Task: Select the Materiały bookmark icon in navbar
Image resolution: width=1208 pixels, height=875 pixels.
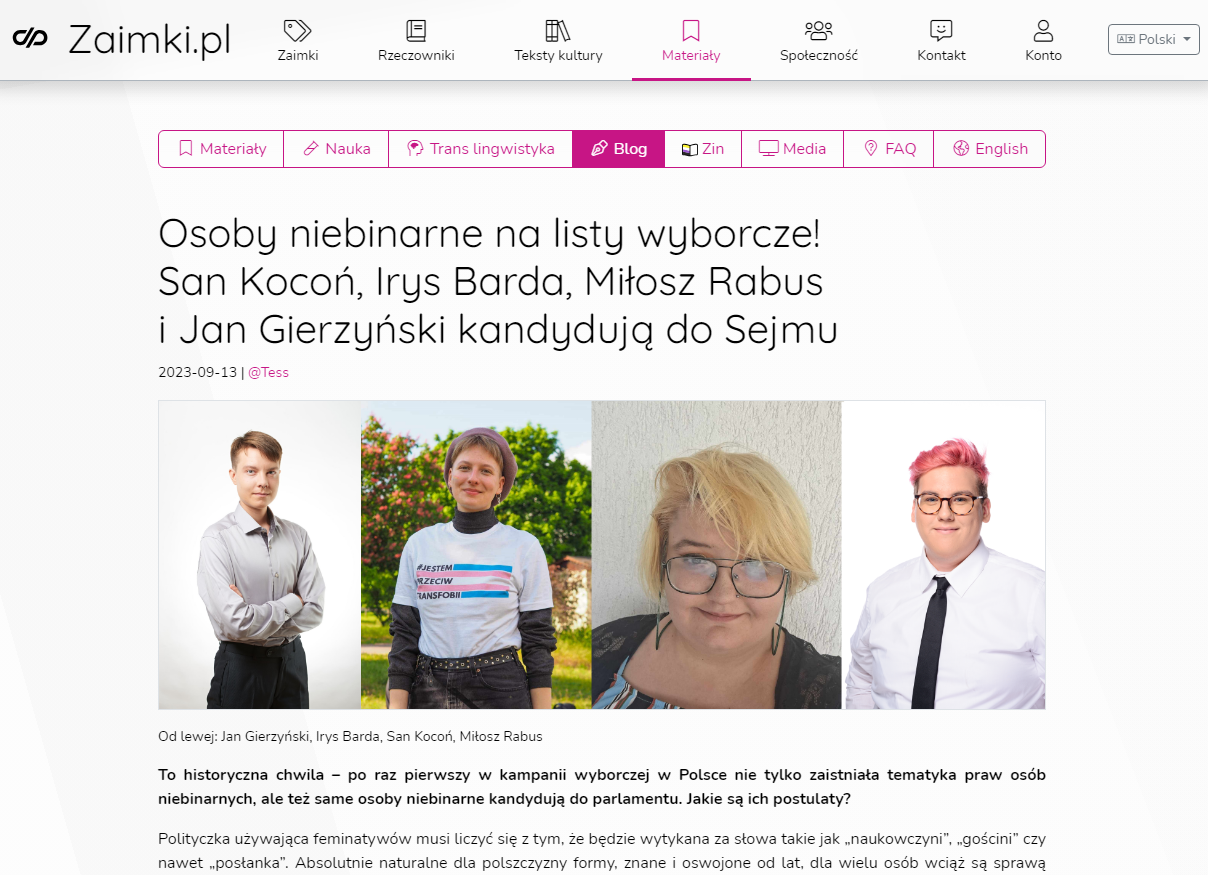Action: pos(691,31)
